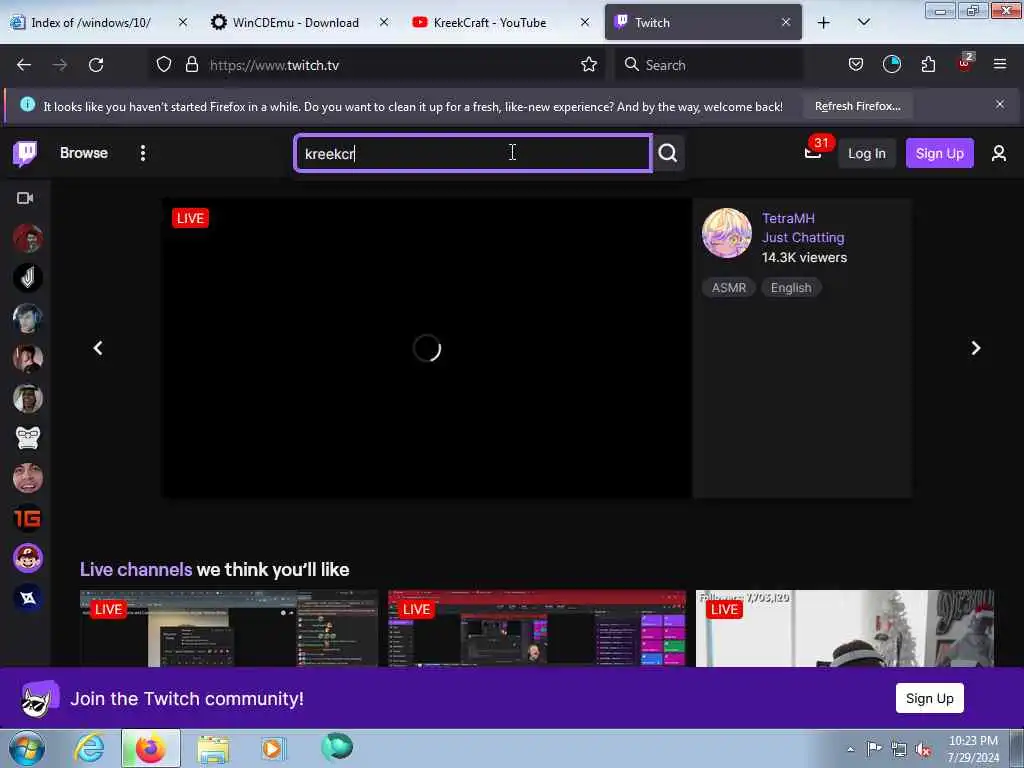Click Firefox back arrow button
The width and height of the screenshot is (1024, 768).
pos(24,65)
